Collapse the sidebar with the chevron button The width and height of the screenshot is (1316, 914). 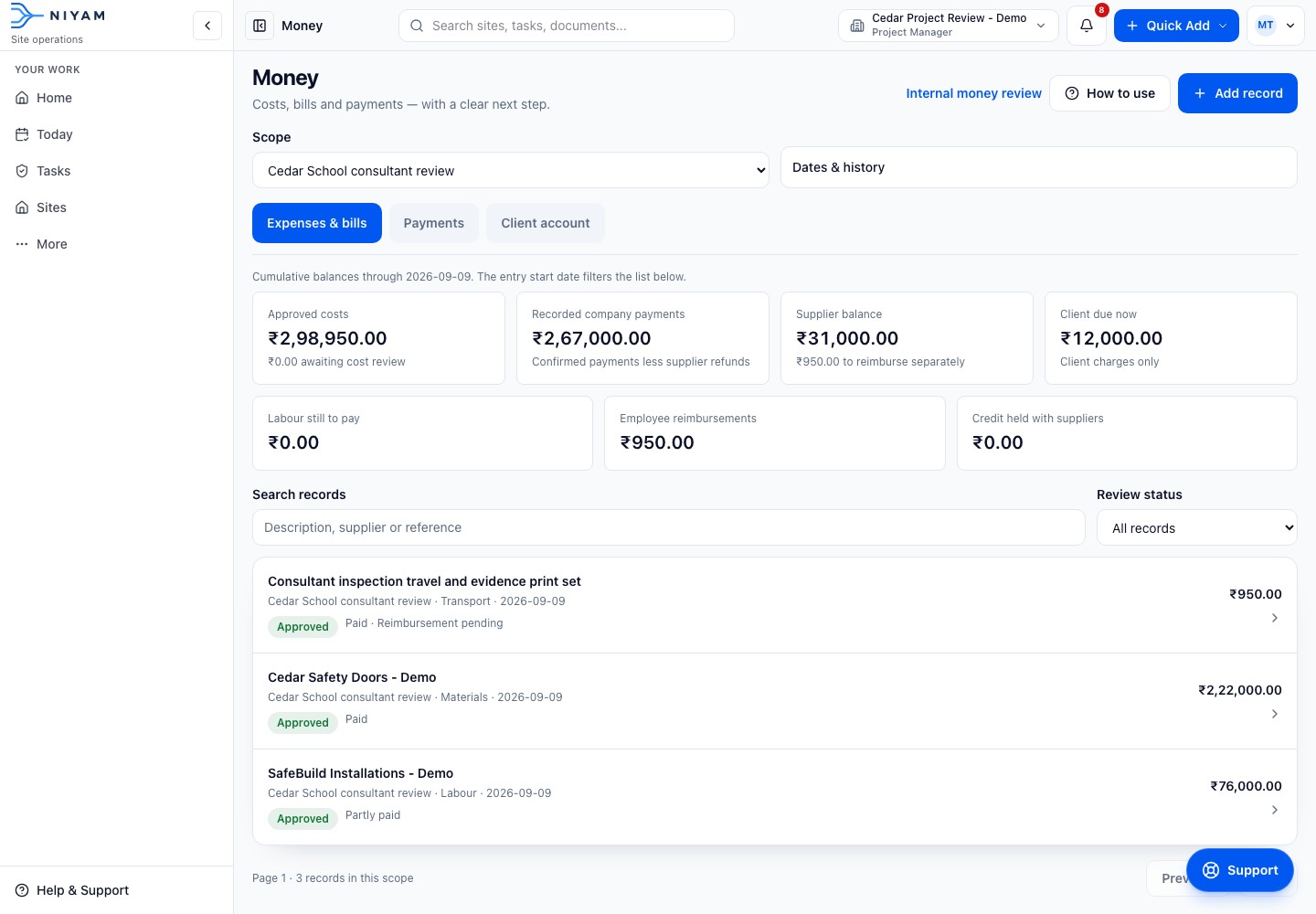coord(207,26)
